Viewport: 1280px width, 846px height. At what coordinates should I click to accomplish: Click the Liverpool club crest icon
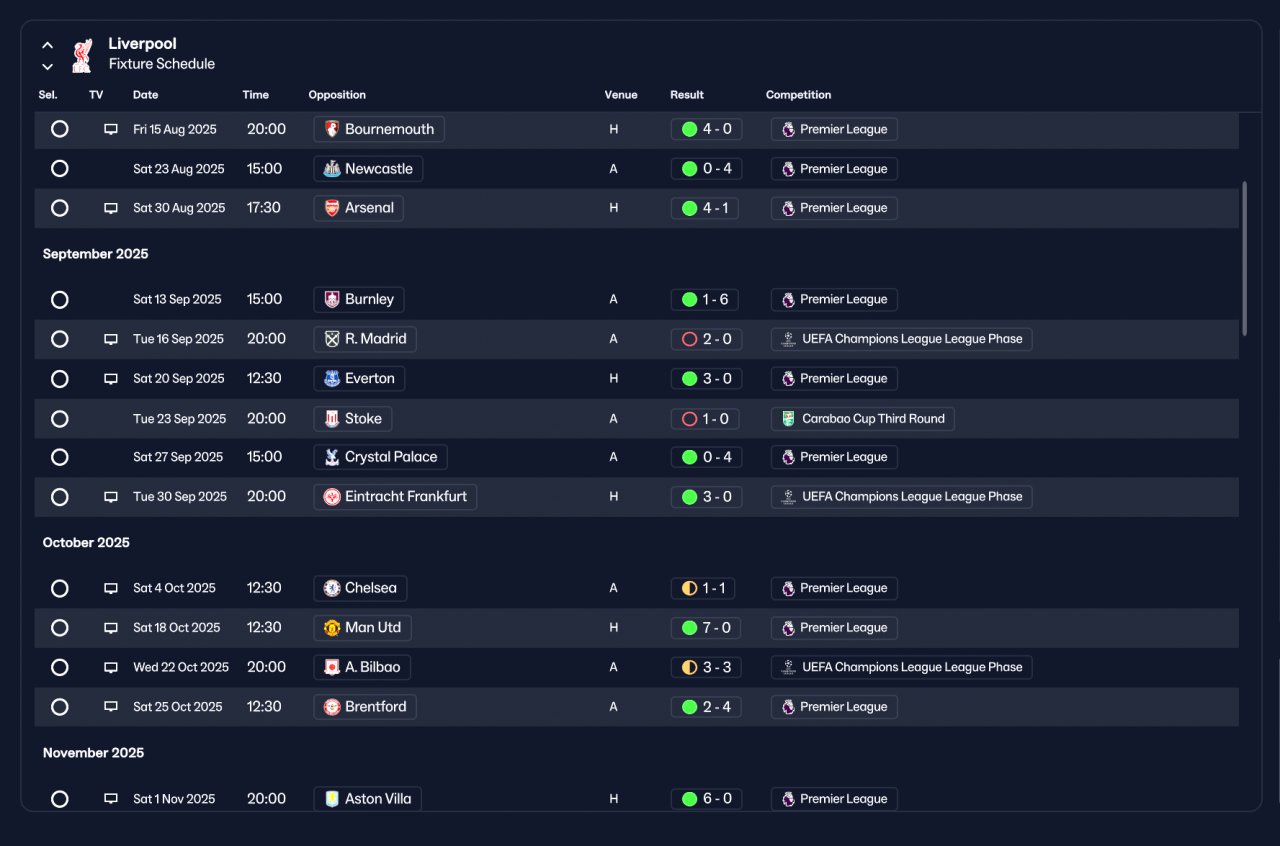(x=82, y=55)
